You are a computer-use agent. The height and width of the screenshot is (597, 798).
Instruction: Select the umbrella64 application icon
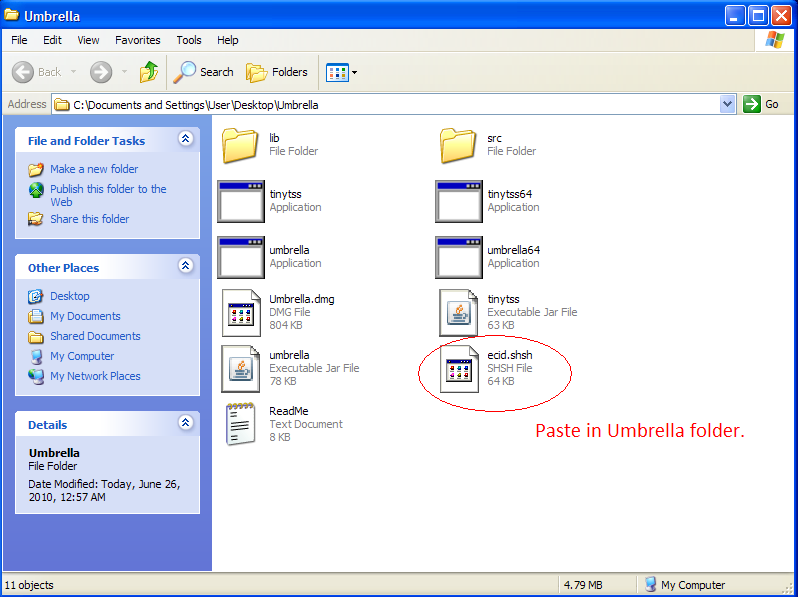click(459, 257)
